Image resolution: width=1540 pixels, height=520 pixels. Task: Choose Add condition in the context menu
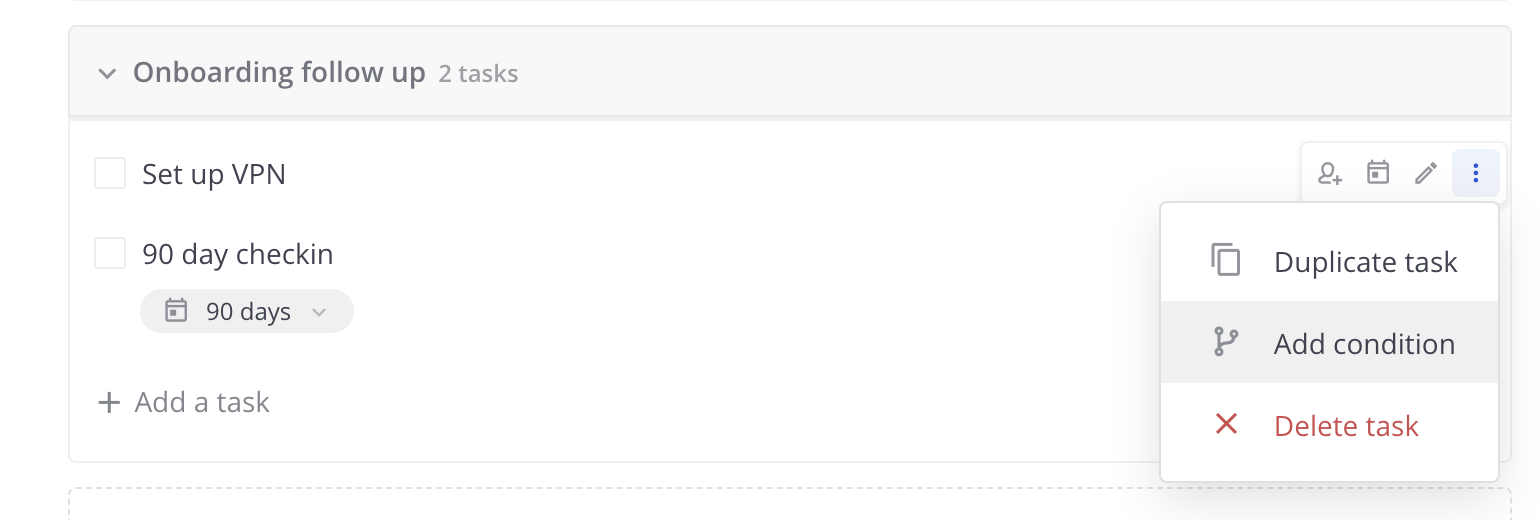[x=1364, y=344]
